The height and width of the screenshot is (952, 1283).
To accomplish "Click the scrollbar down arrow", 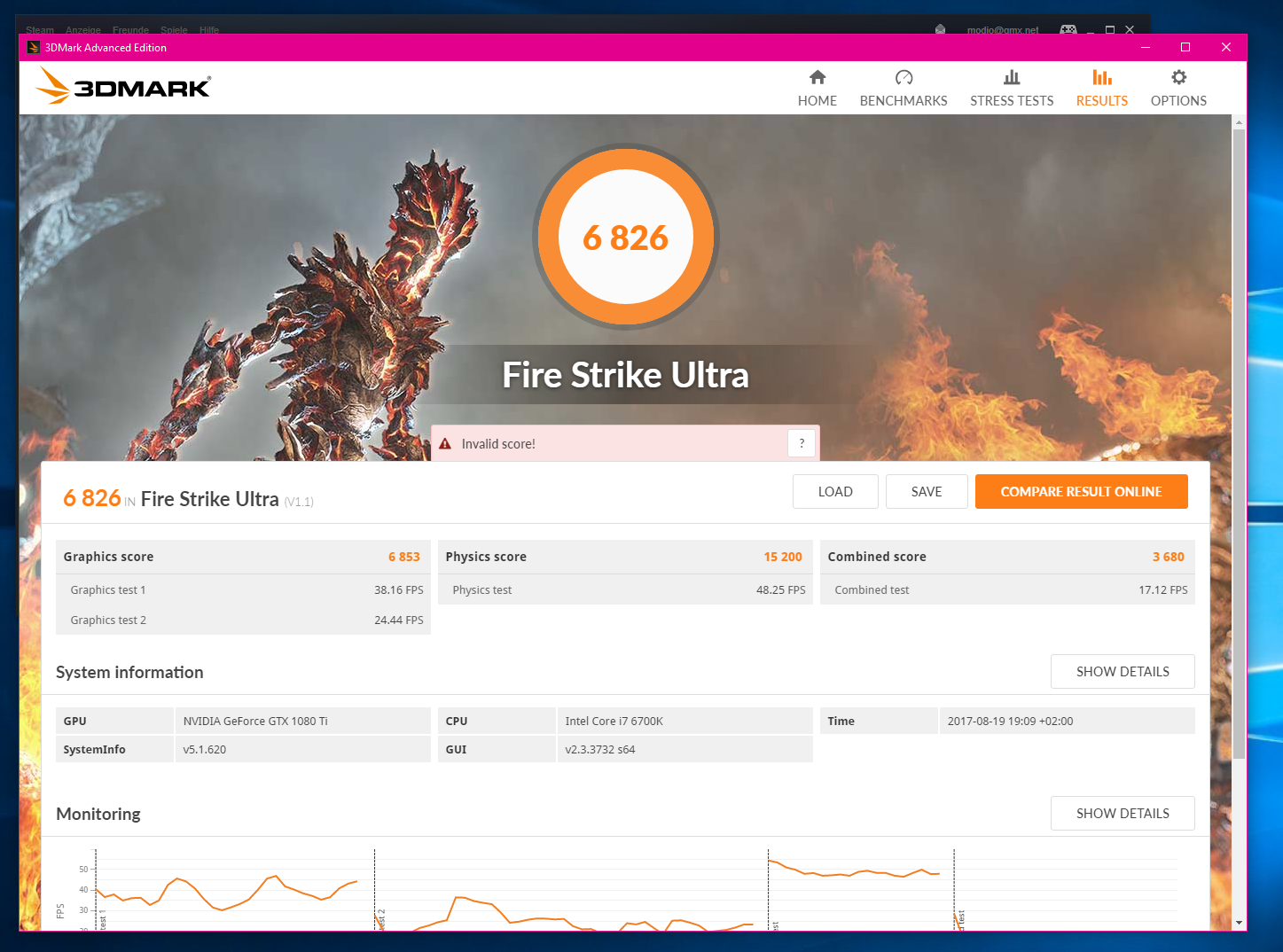I will (1239, 923).
